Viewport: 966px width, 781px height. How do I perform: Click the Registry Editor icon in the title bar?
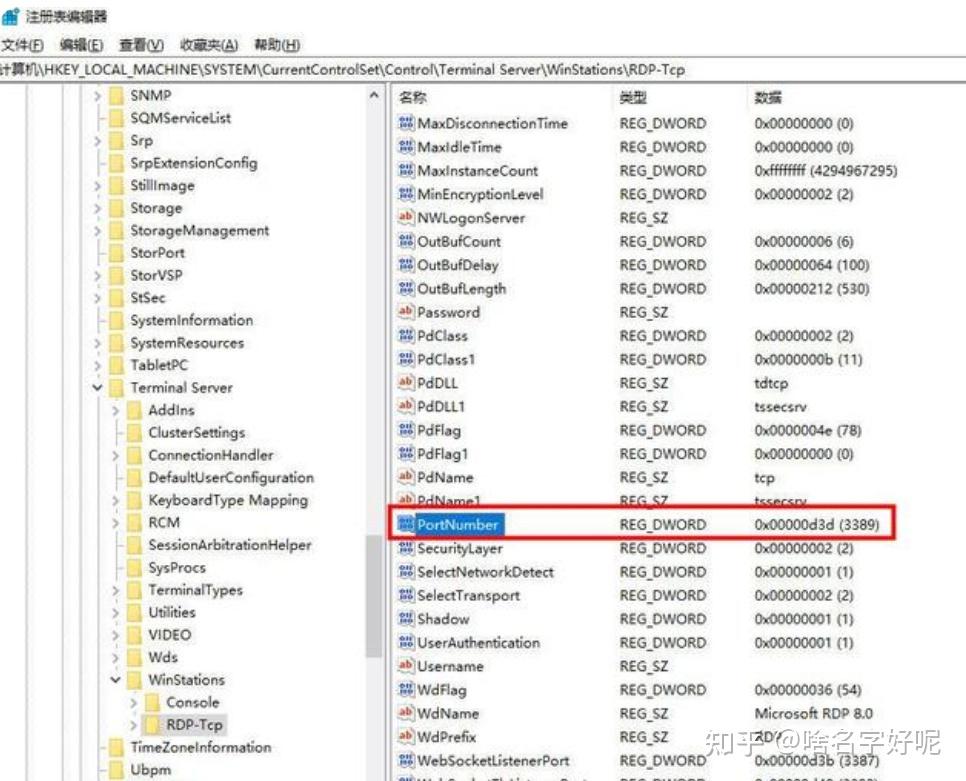(x=10, y=15)
